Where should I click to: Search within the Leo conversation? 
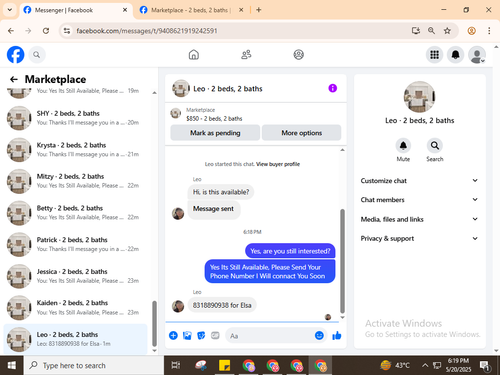coord(435,146)
